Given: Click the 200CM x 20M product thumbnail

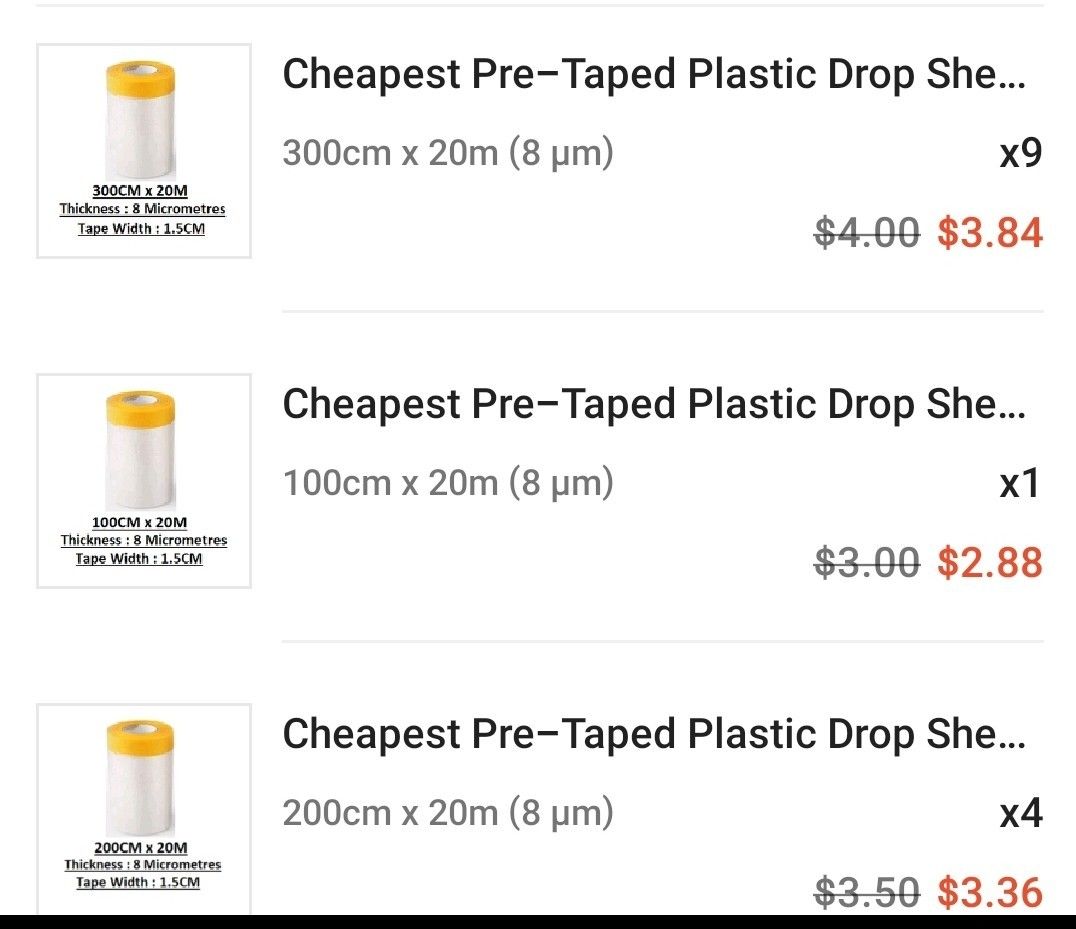Looking at the screenshot, I should click(142, 805).
